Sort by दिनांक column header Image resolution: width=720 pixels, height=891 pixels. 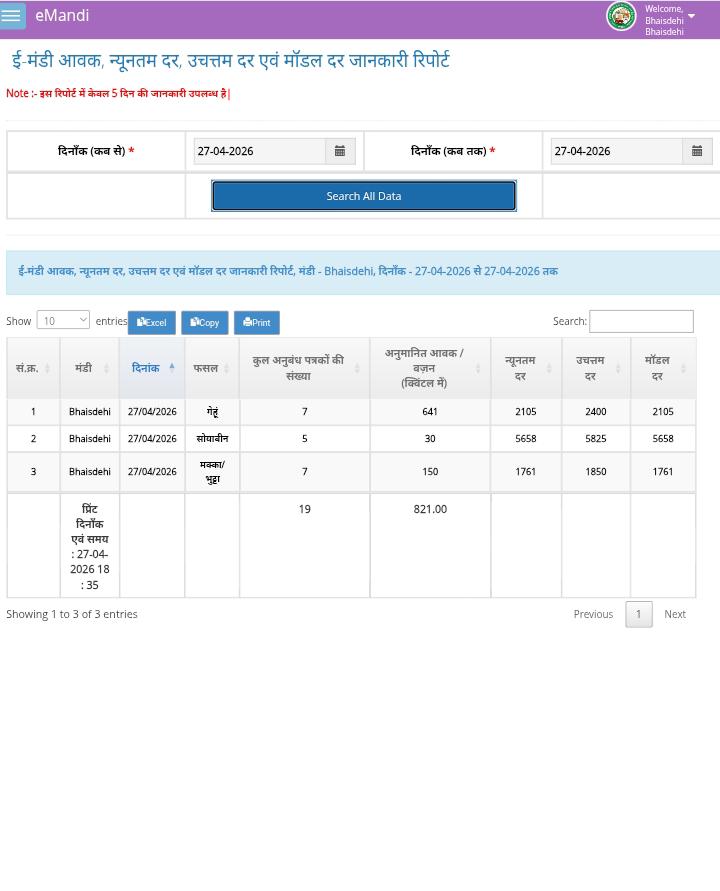[x=151, y=368]
